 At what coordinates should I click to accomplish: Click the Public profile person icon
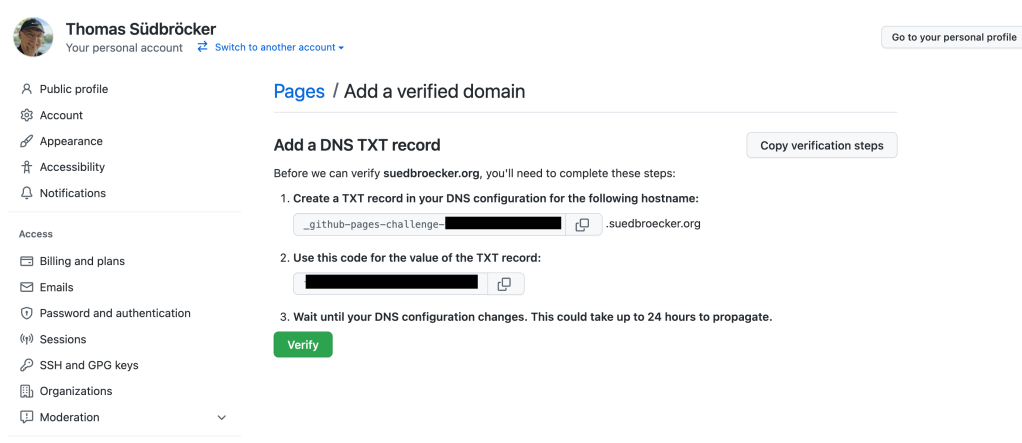pos(27,89)
